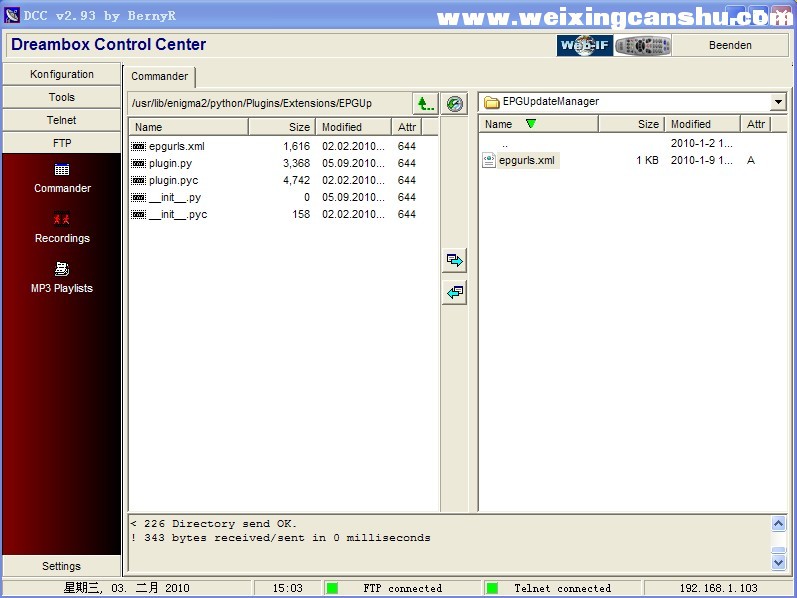Open the Tools section
This screenshot has width=797, height=598.
click(x=62, y=97)
